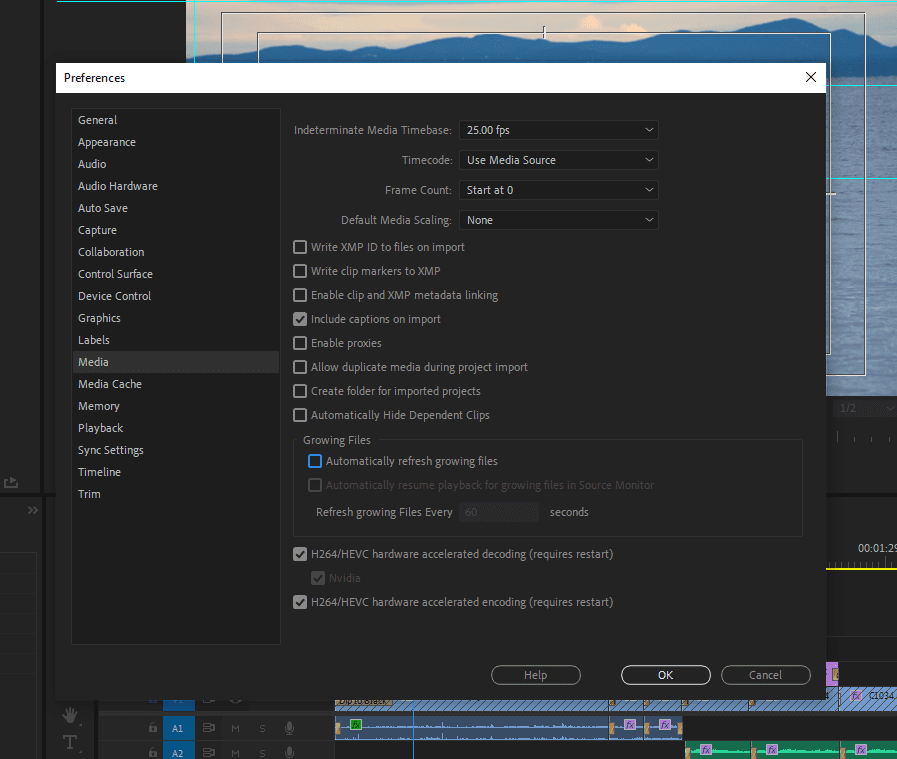Disable H264/HEVC hardware accelerated decoding
This screenshot has height=759, width=897.
tap(300, 554)
